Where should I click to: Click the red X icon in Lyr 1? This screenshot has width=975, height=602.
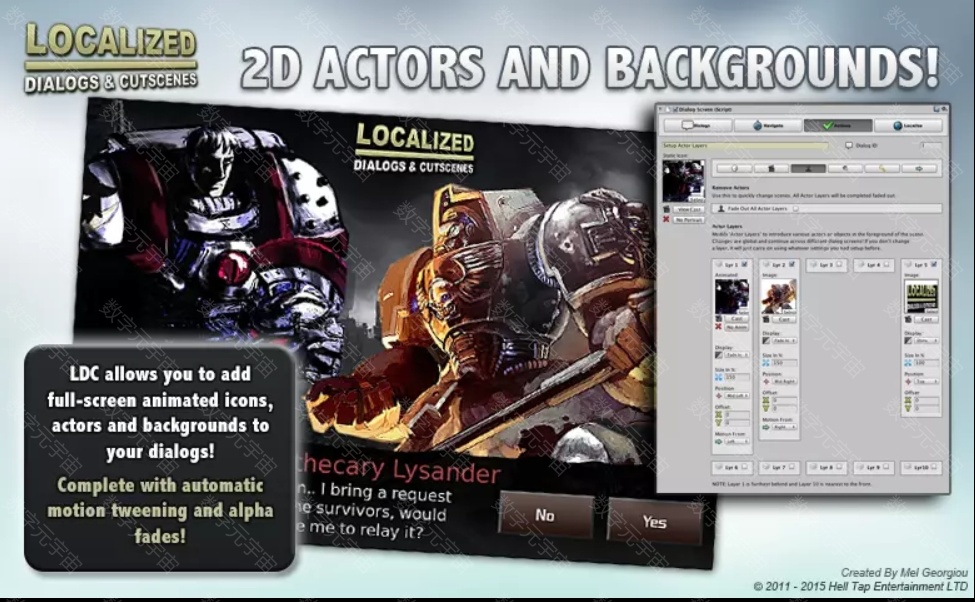(x=718, y=327)
